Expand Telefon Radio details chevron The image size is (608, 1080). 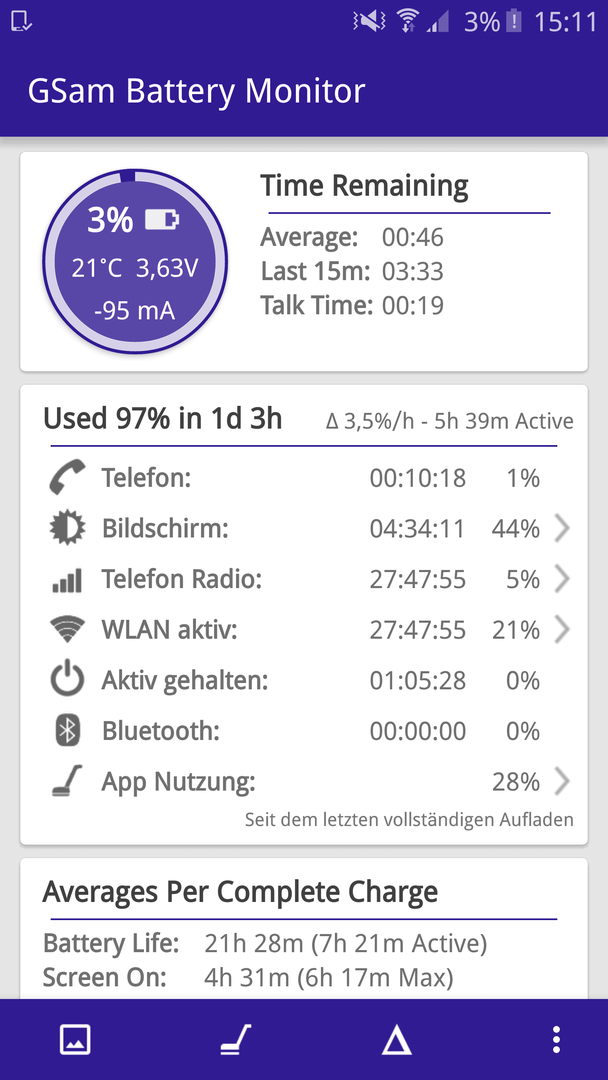click(562, 579)
